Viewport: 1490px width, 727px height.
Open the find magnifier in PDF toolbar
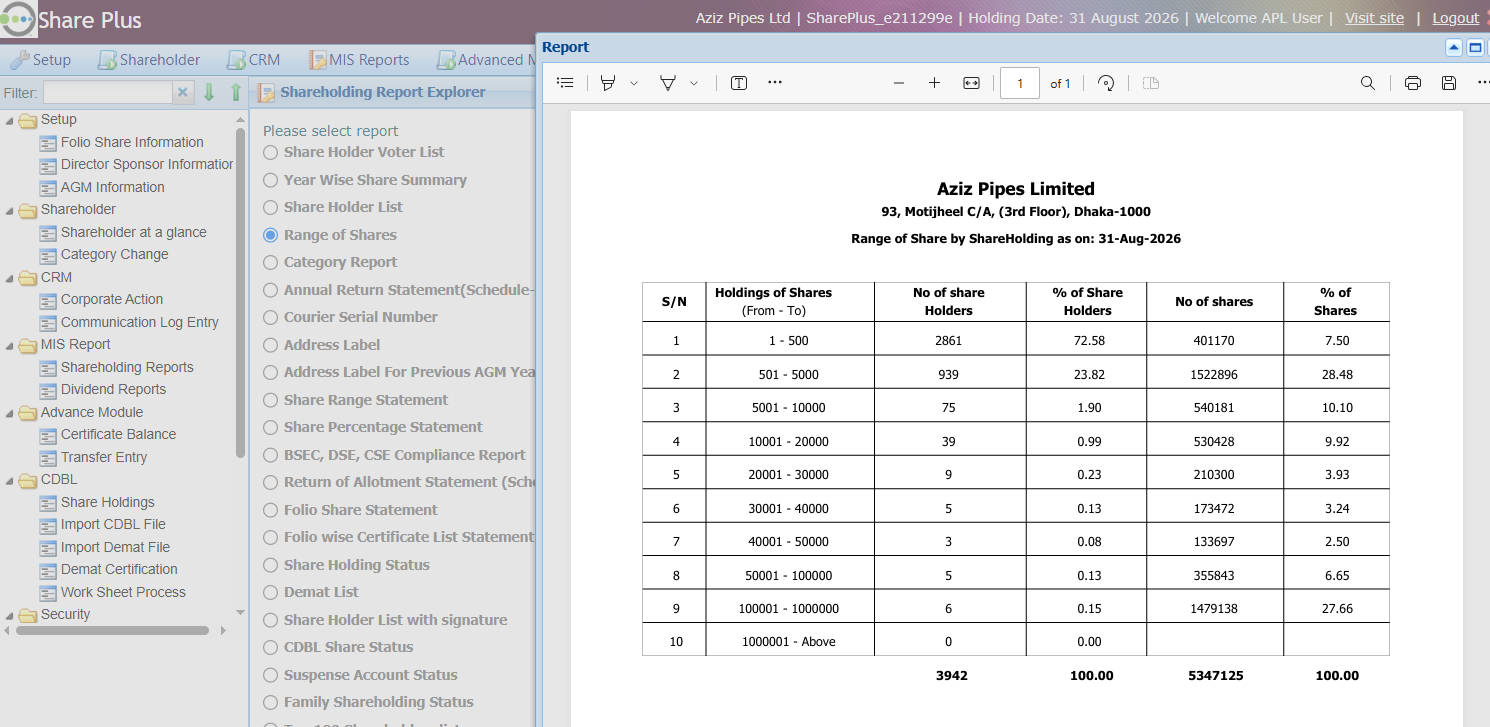coord(1368,83)
